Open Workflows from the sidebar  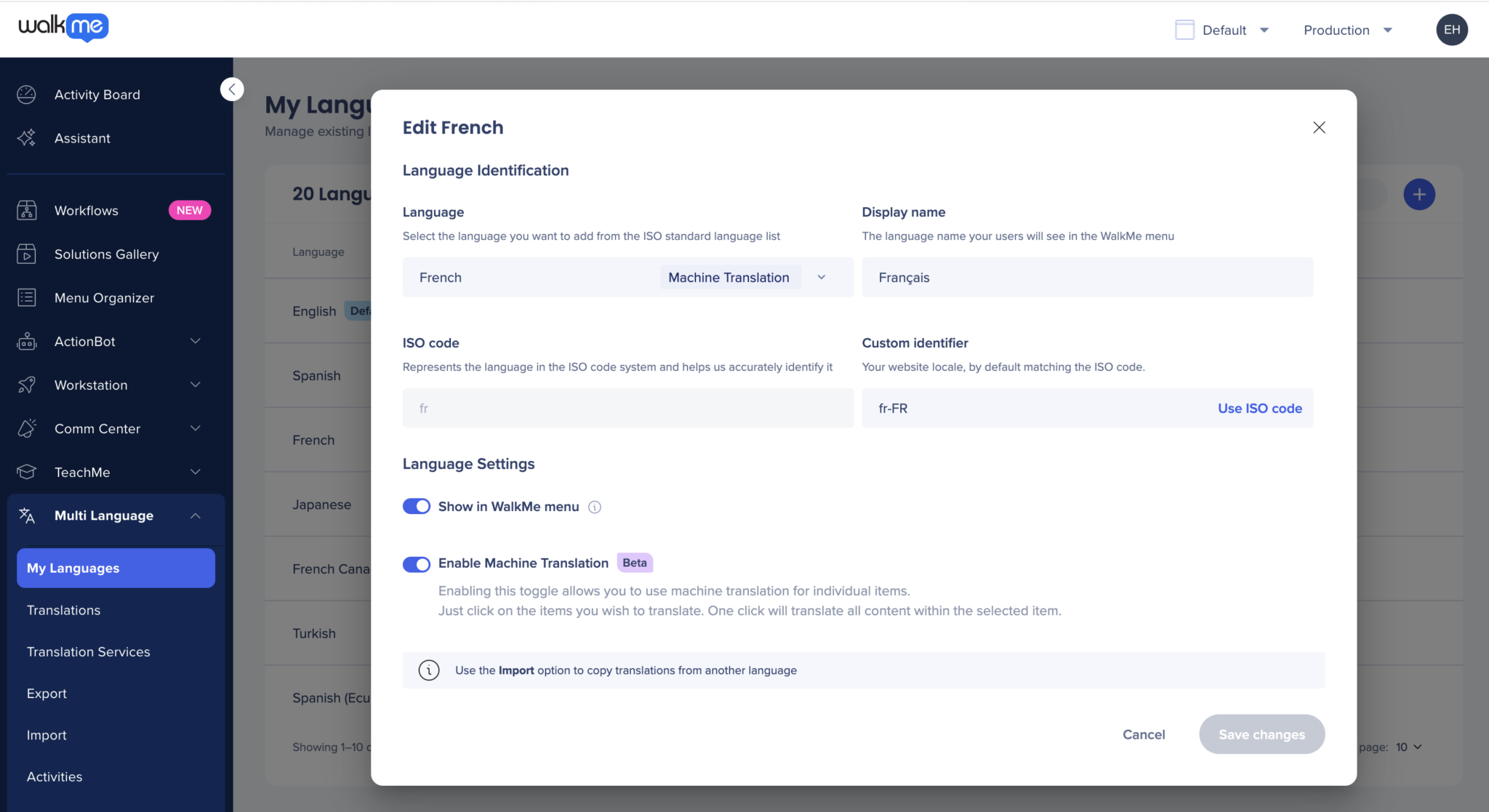pos(86,210)
